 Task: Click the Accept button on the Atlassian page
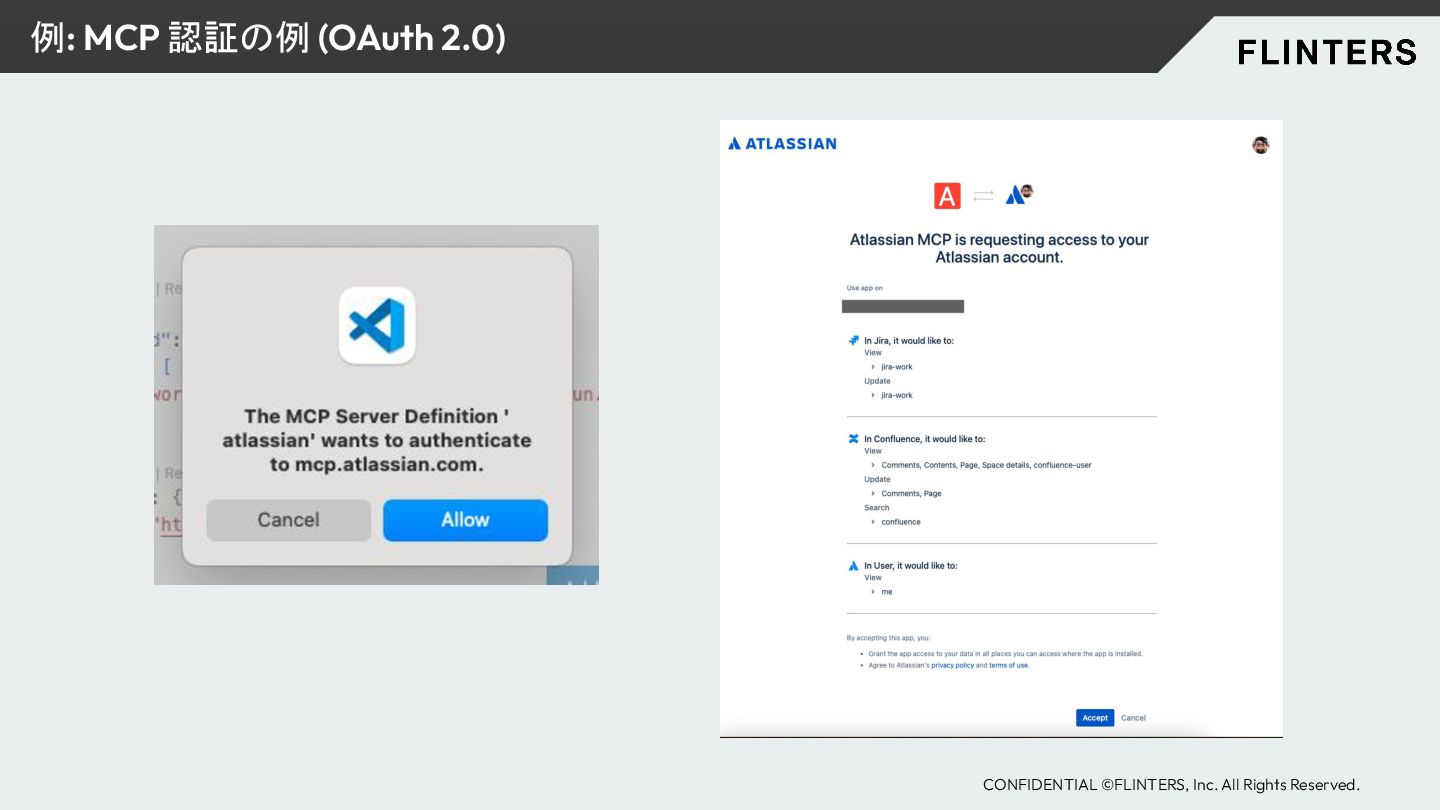pyautogui.click(x=1095, y=718)
